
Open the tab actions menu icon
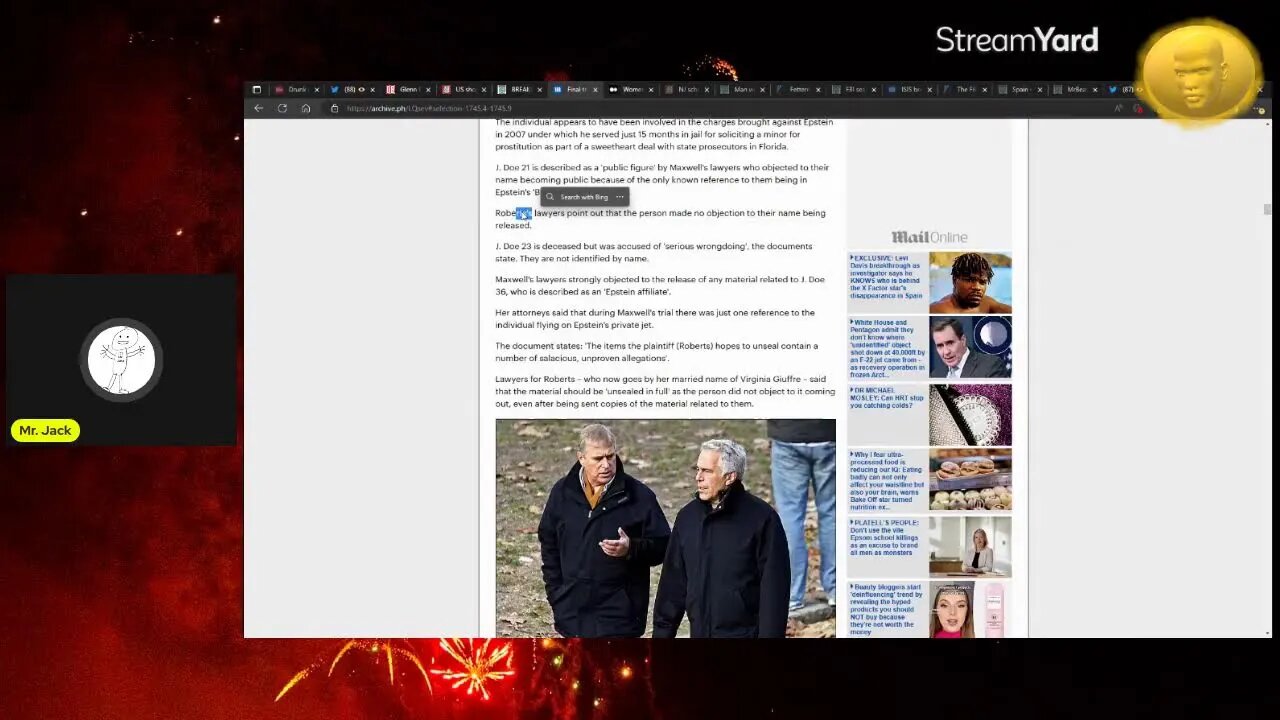tap(256, 89)
